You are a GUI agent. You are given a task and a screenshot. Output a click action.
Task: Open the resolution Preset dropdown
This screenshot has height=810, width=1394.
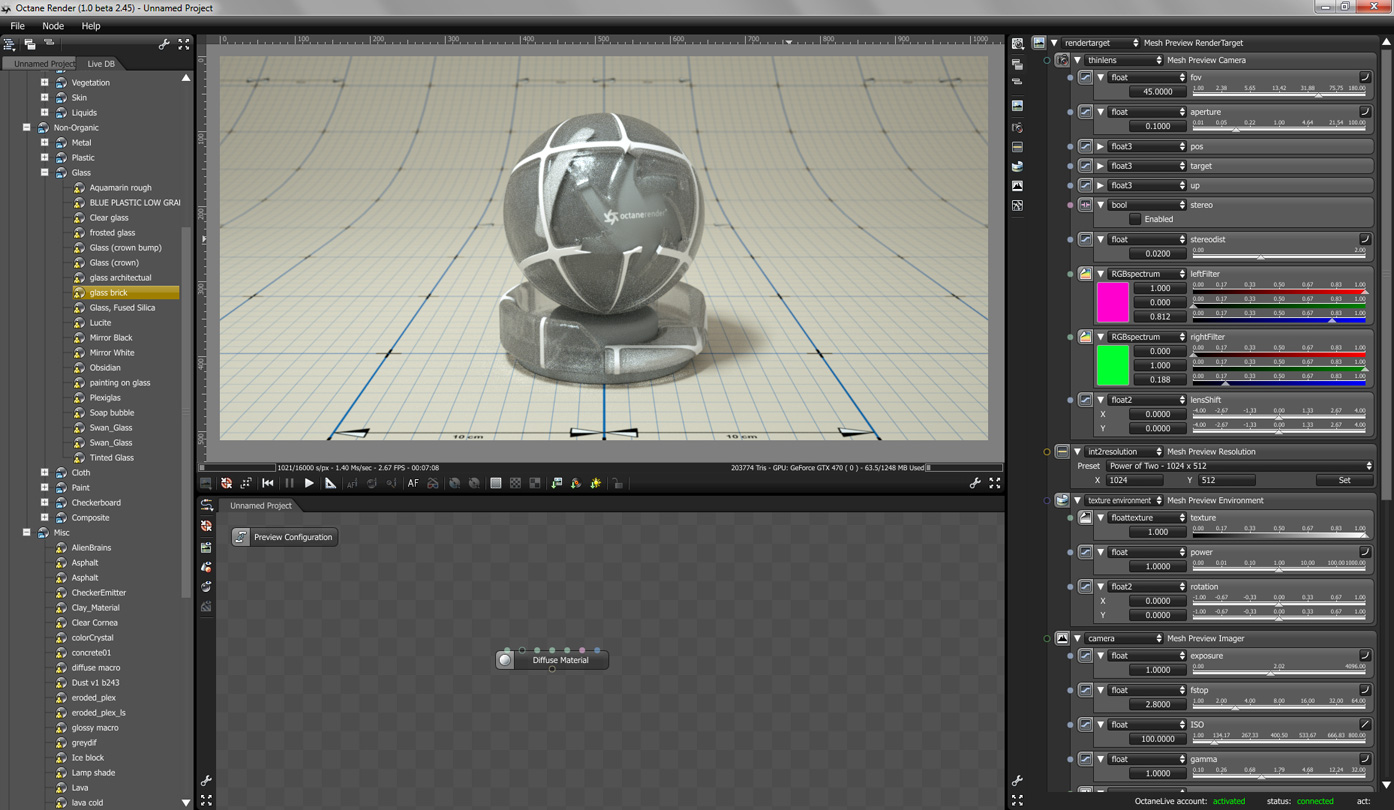click(x=1239, y=466)
